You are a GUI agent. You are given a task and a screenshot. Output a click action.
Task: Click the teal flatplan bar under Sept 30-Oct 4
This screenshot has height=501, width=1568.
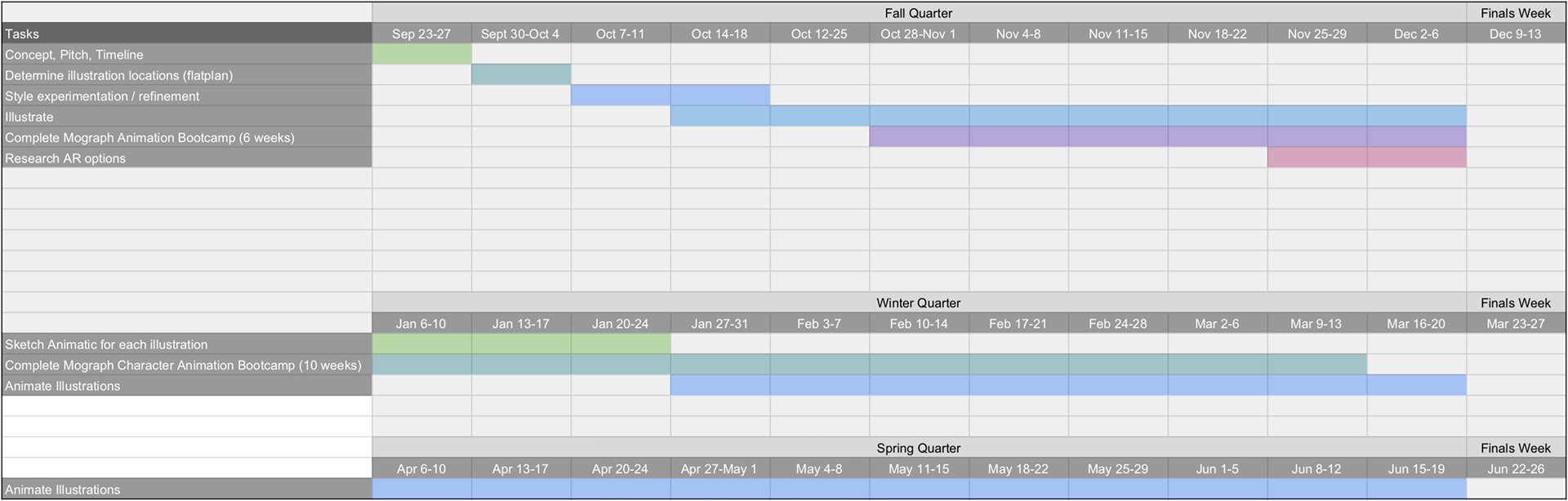[x=521, y=74]
